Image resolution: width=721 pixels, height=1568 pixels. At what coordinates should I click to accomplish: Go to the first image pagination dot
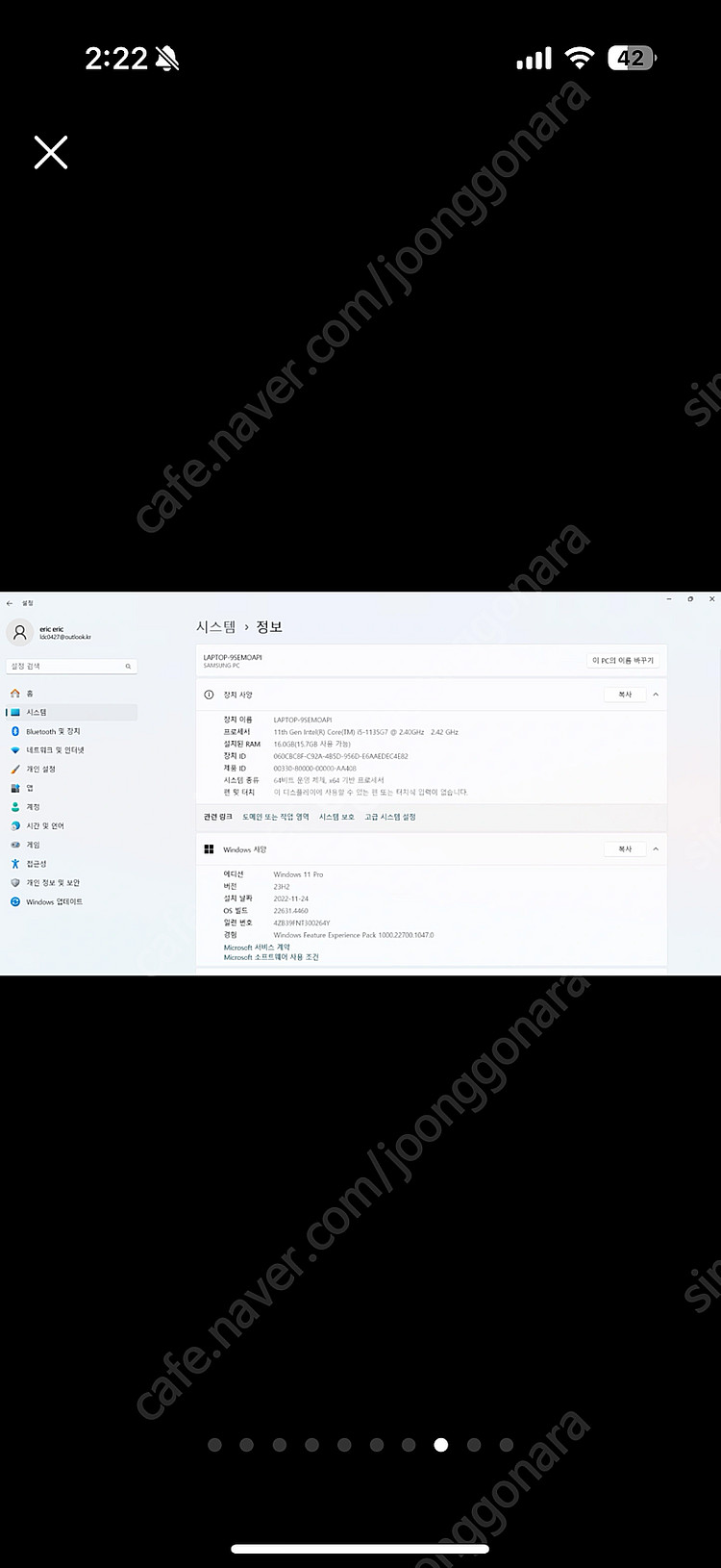point(214,1444)
